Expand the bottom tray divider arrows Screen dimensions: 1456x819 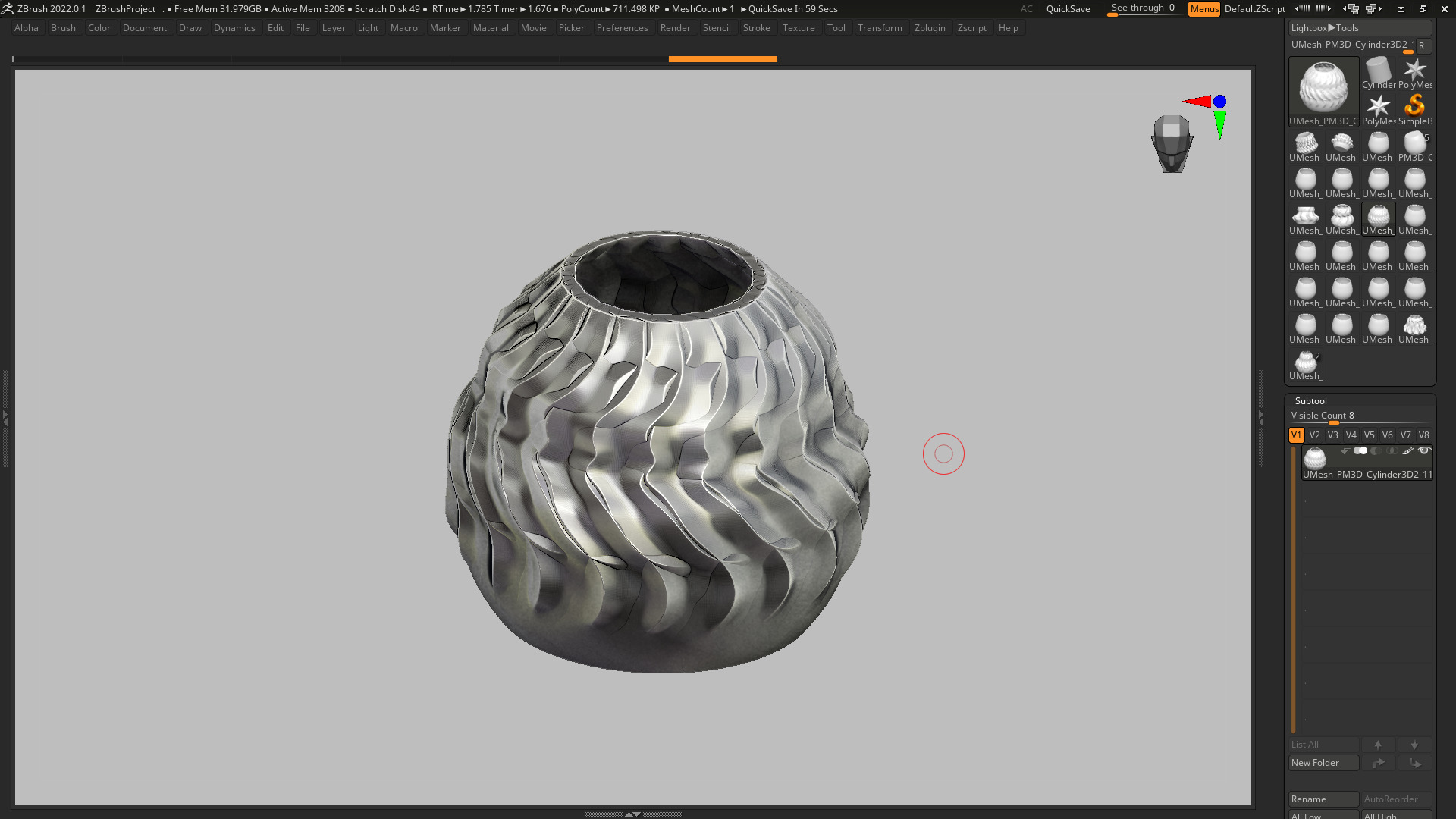point(632,814)
